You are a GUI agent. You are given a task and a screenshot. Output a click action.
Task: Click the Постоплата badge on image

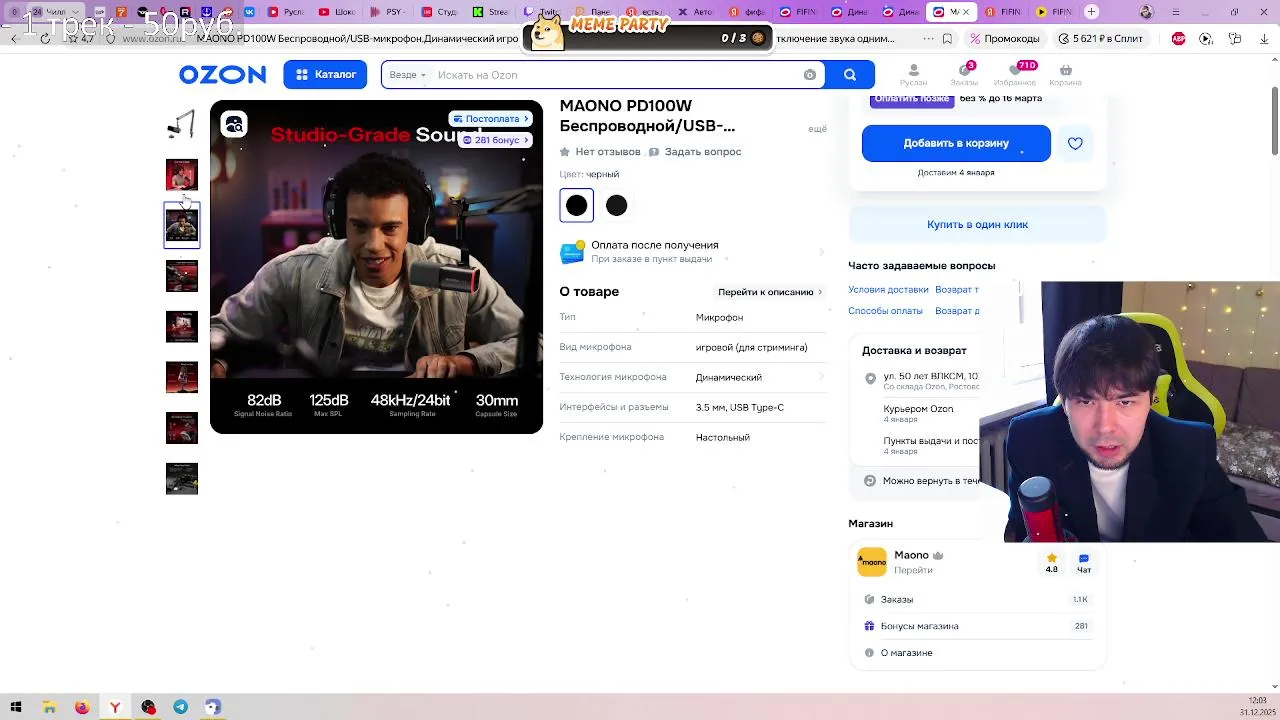pos(490,119)
